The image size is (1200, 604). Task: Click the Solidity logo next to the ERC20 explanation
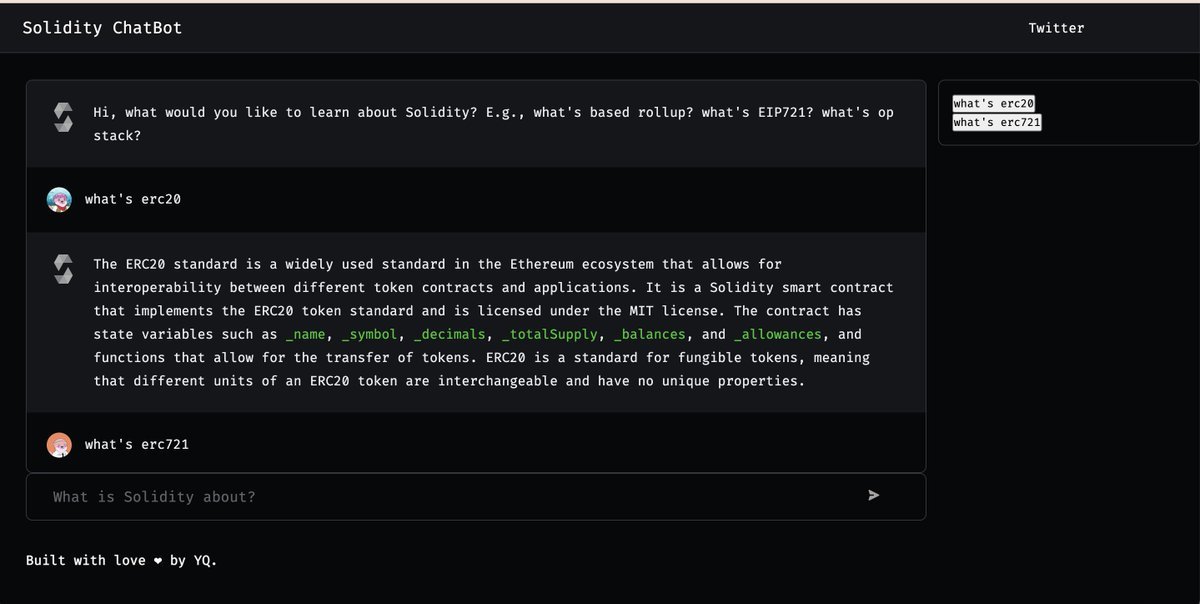[62, 268]
